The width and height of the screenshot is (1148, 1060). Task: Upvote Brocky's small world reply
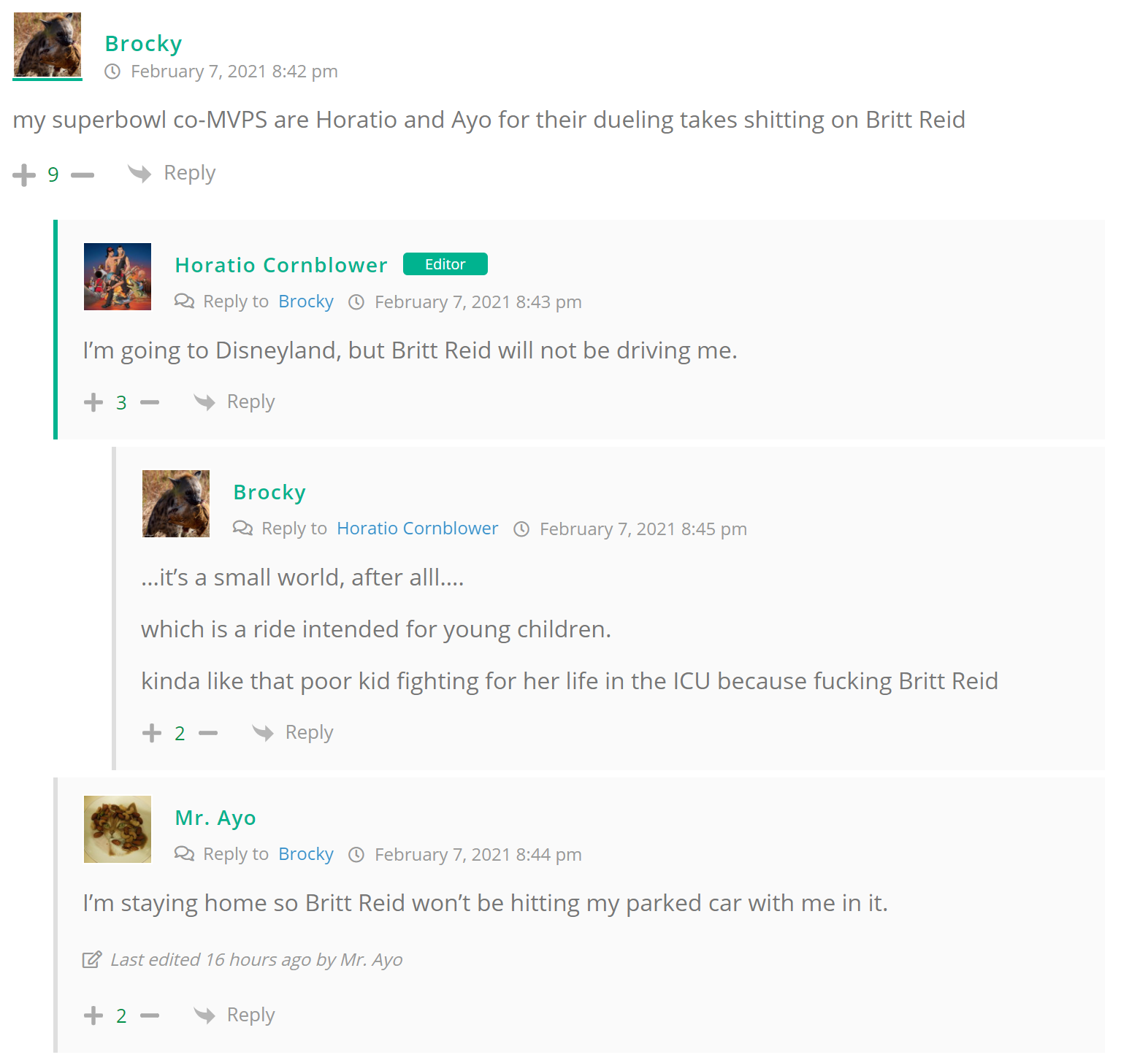pos(152,733)
